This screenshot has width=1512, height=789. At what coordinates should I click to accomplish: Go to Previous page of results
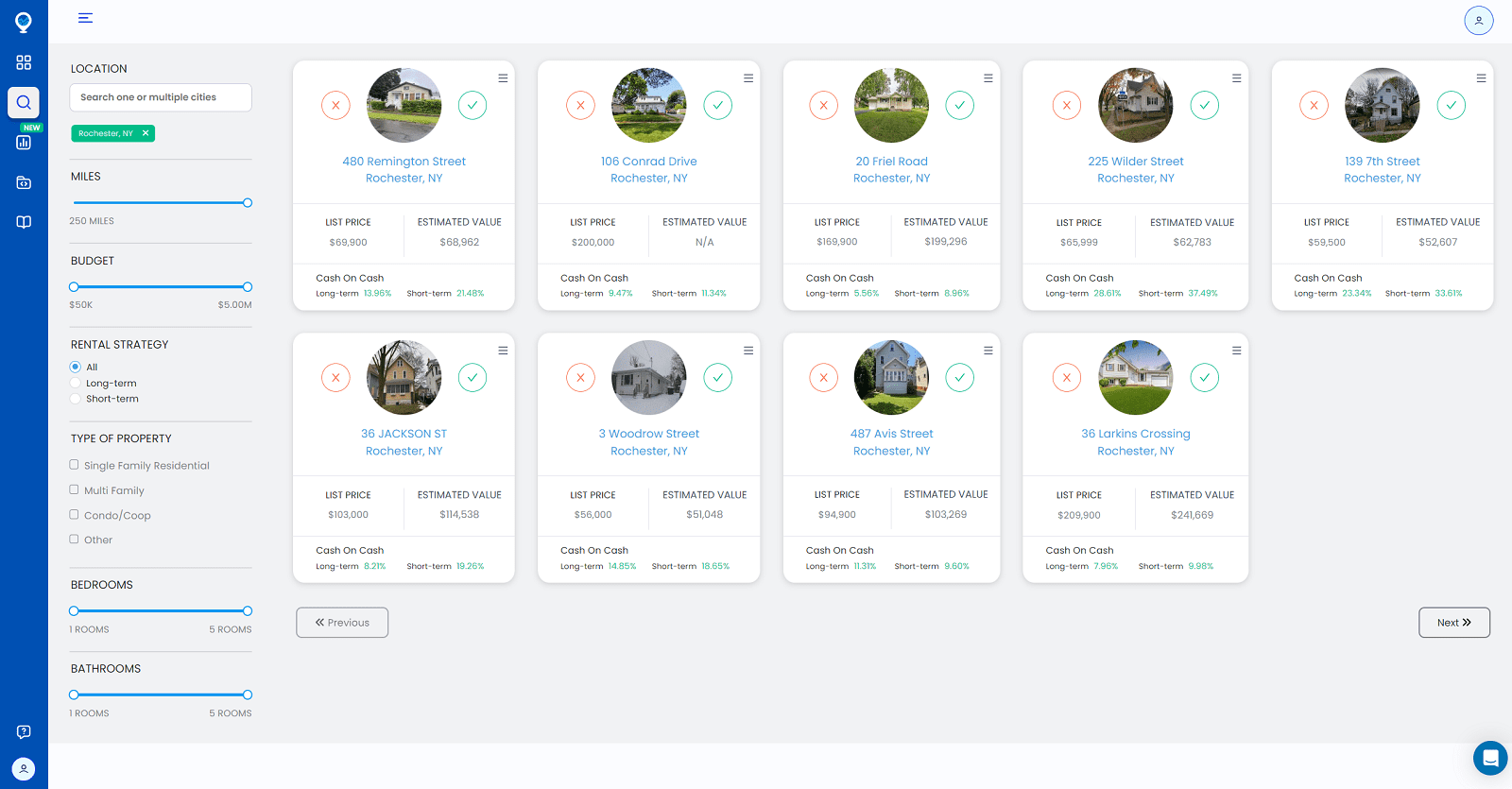[x=342, y=623]
